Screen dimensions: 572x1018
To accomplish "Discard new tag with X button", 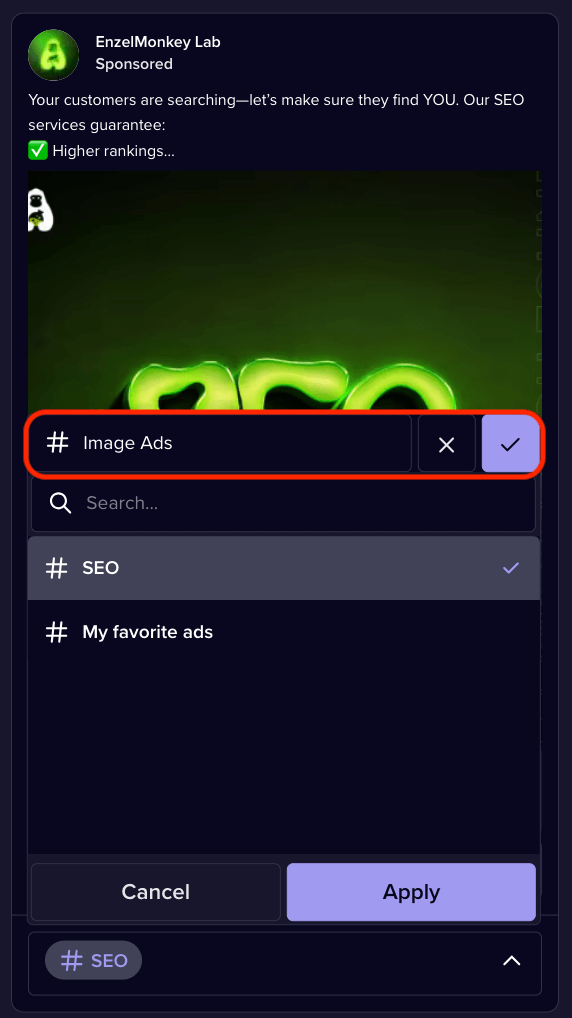I will coord(447,444).
